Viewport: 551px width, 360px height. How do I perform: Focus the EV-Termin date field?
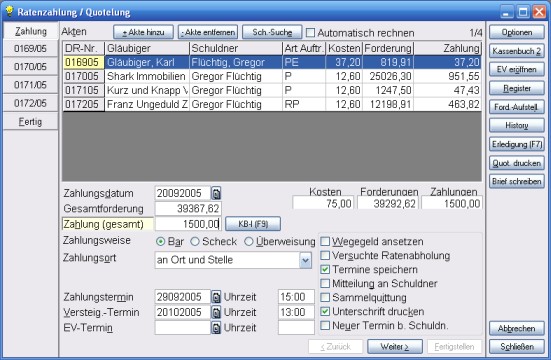point(182,328)
